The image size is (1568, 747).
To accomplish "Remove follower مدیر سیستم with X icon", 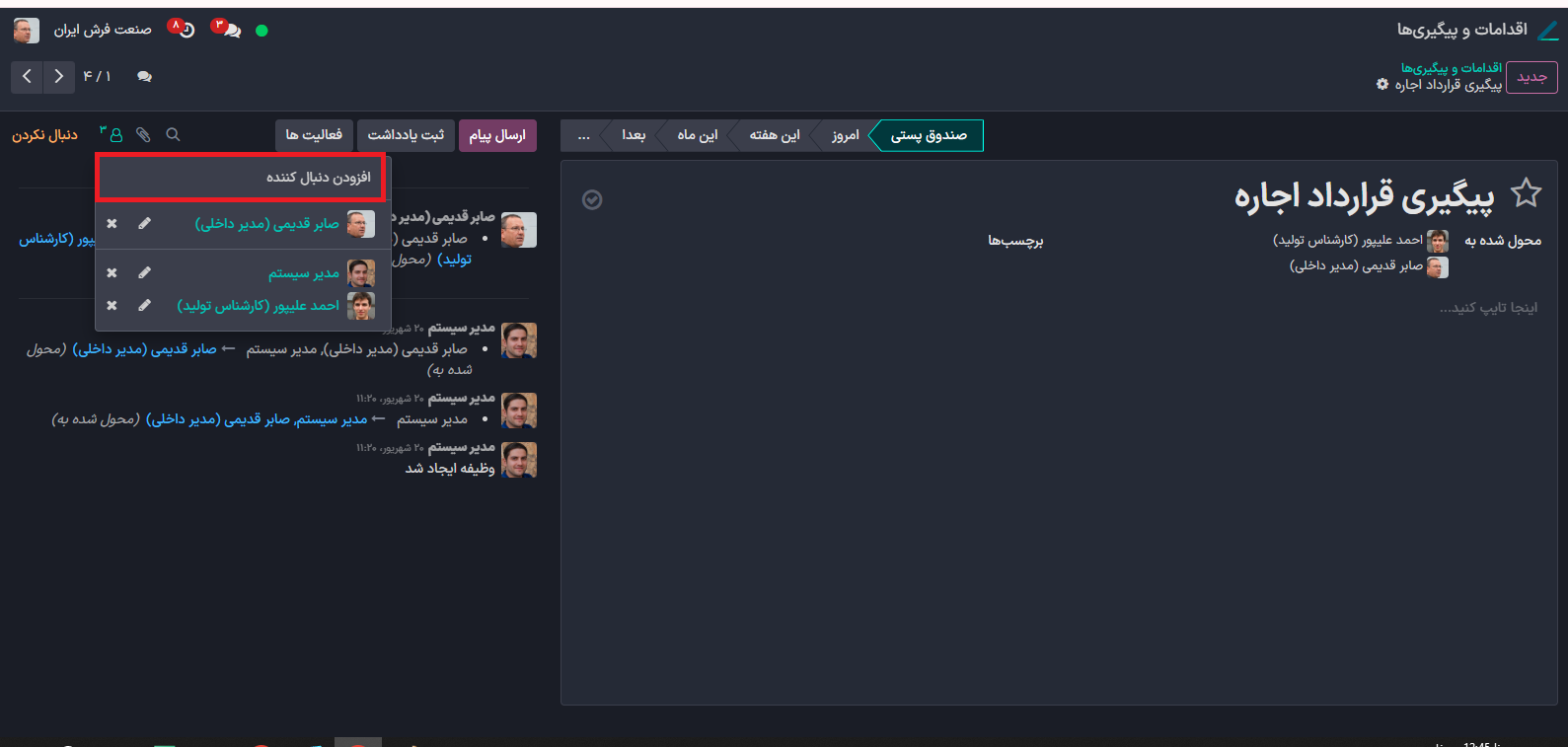I will coord(112,272).
